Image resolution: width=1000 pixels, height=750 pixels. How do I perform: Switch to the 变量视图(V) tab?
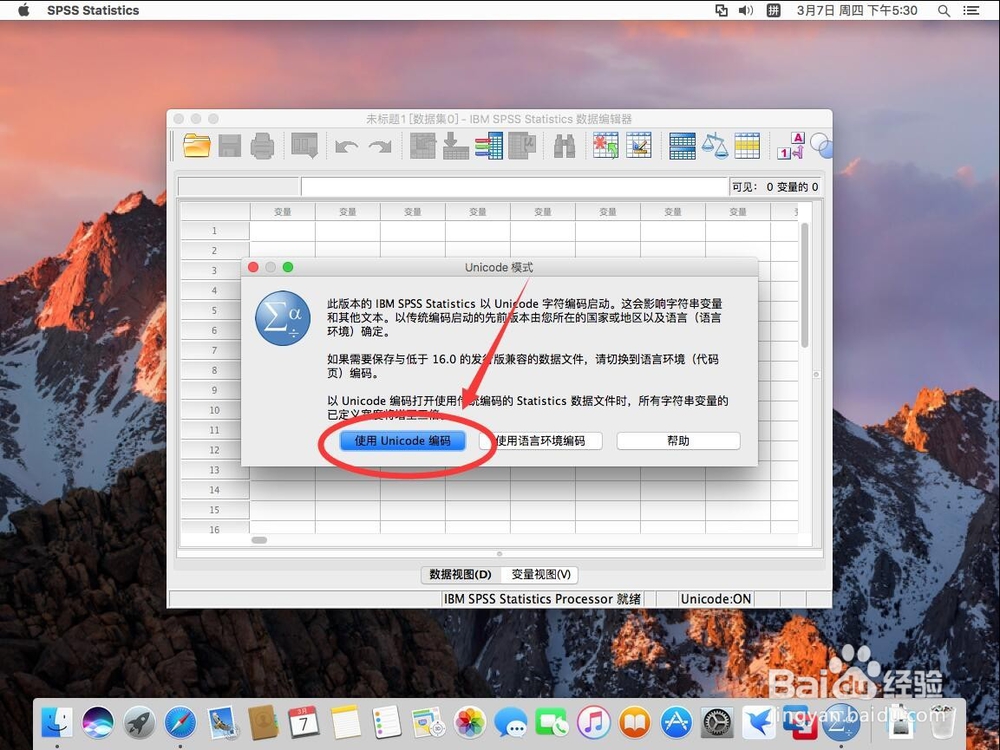click(541, 575)
